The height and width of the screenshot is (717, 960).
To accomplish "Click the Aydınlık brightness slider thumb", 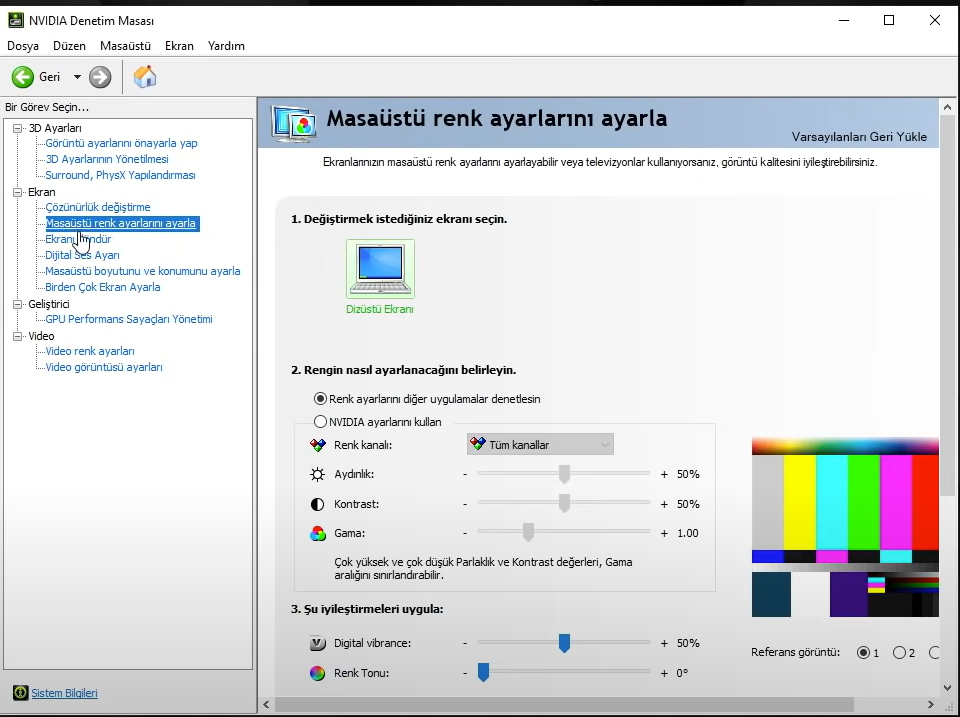I will 564,474.
